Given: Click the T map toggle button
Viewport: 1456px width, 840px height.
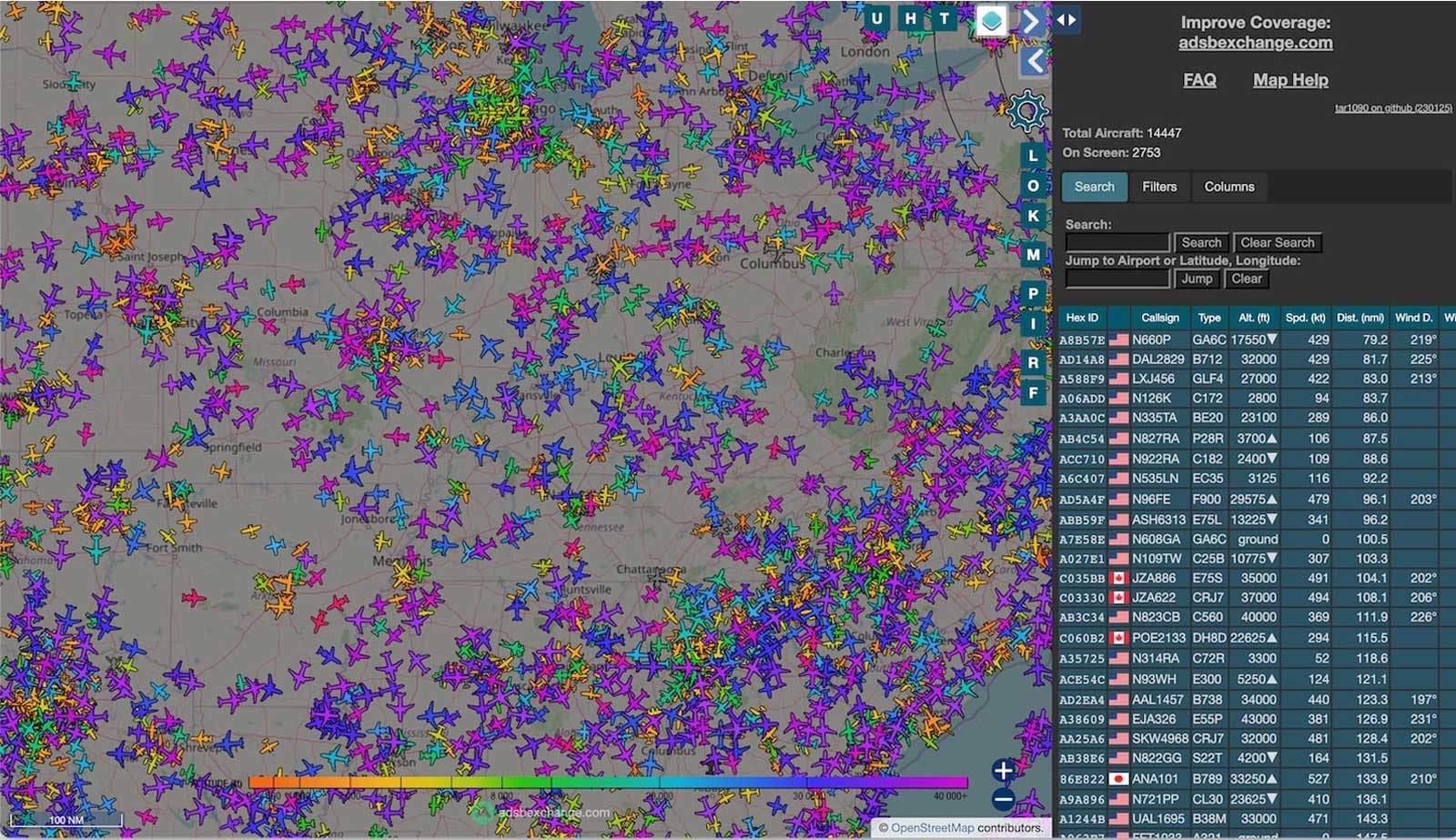Looking at the screenshot, I should 944,18.
